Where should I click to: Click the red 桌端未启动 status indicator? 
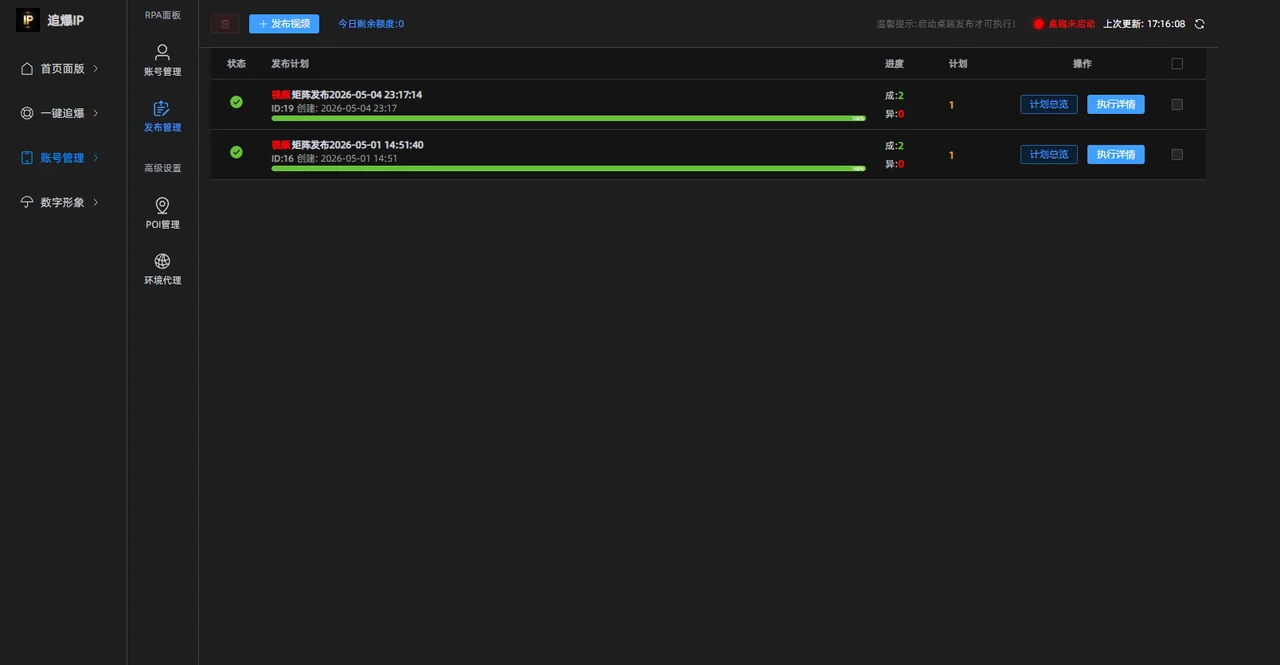tap(1064, 24)
